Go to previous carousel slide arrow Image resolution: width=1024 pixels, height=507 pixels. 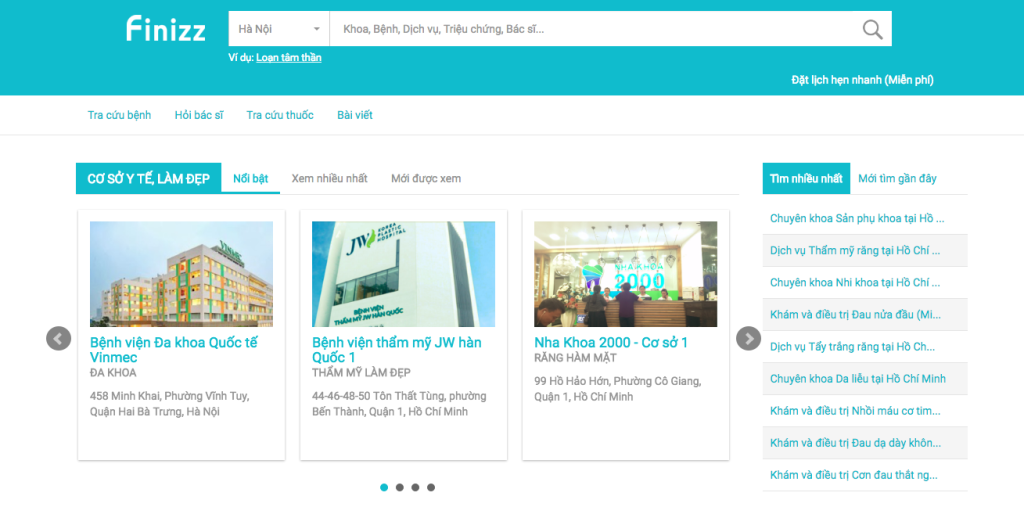[59, 338]
